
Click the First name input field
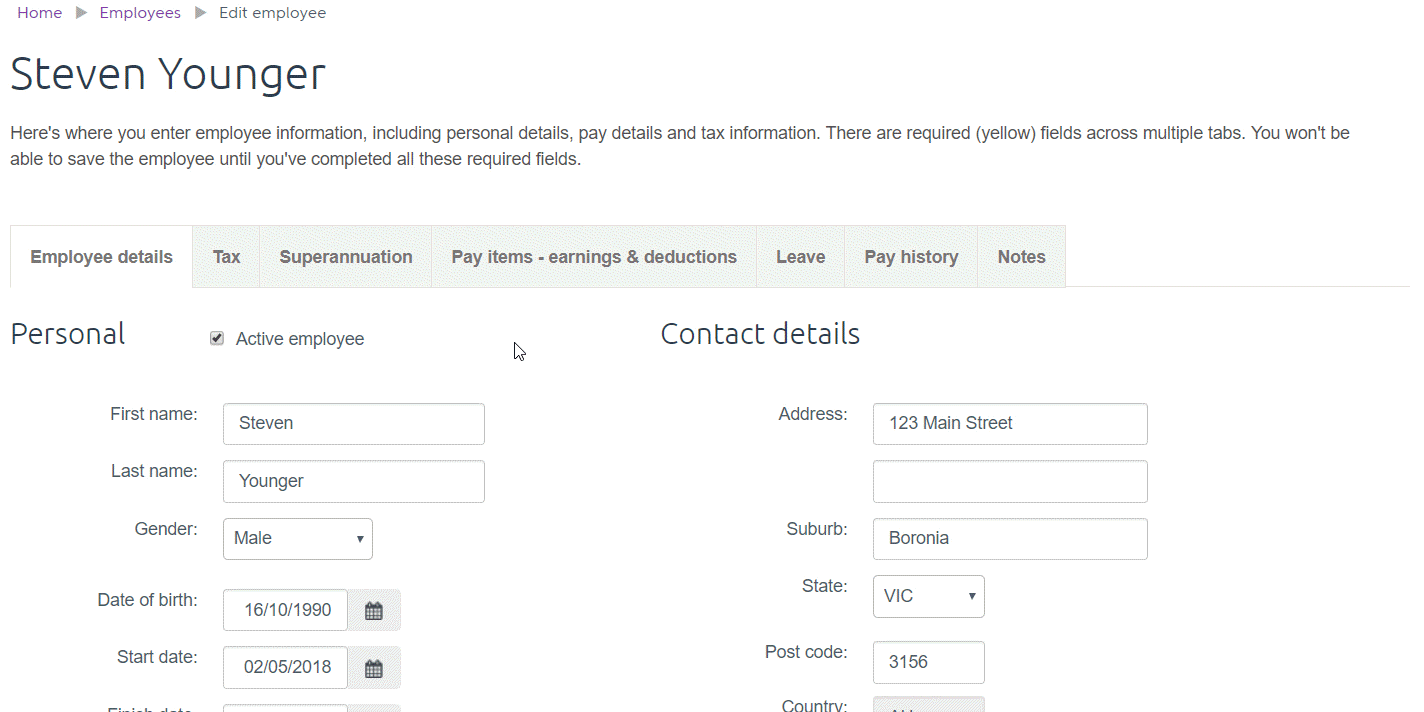[x=354, y=424]
